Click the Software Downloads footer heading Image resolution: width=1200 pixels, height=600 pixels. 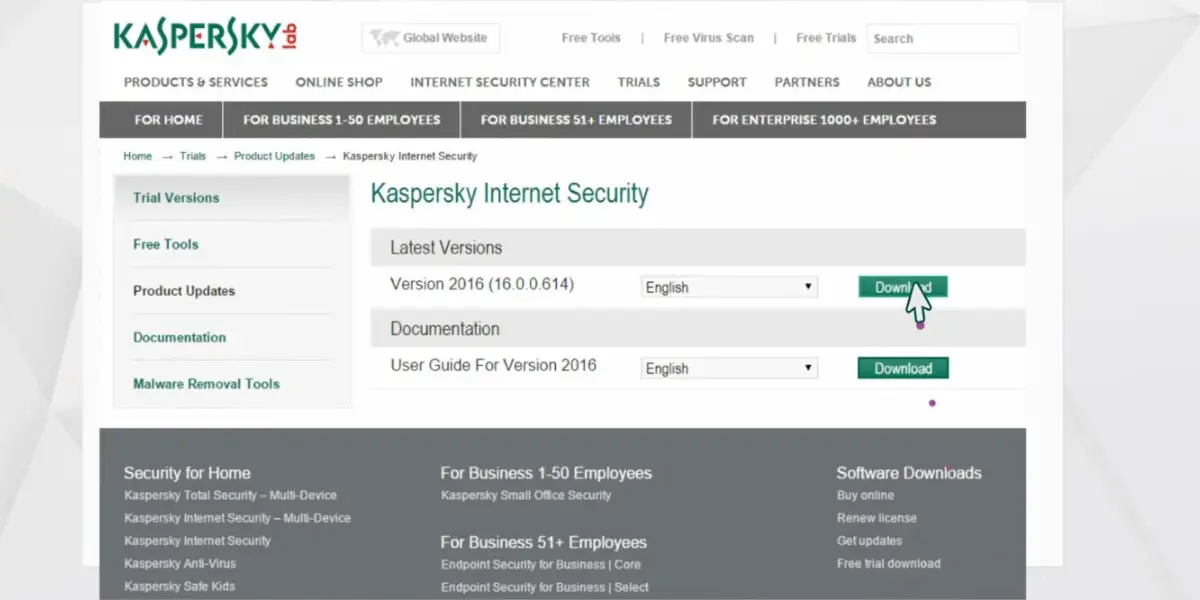coord(909,473)
